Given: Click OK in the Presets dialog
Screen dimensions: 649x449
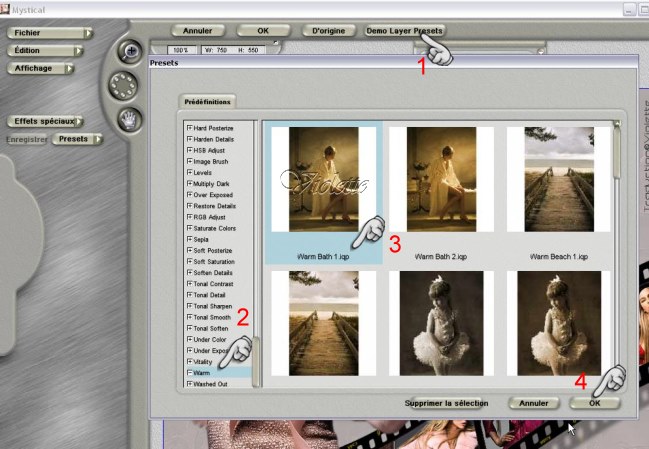Looking at the screenshot, I should coord(594,403).
